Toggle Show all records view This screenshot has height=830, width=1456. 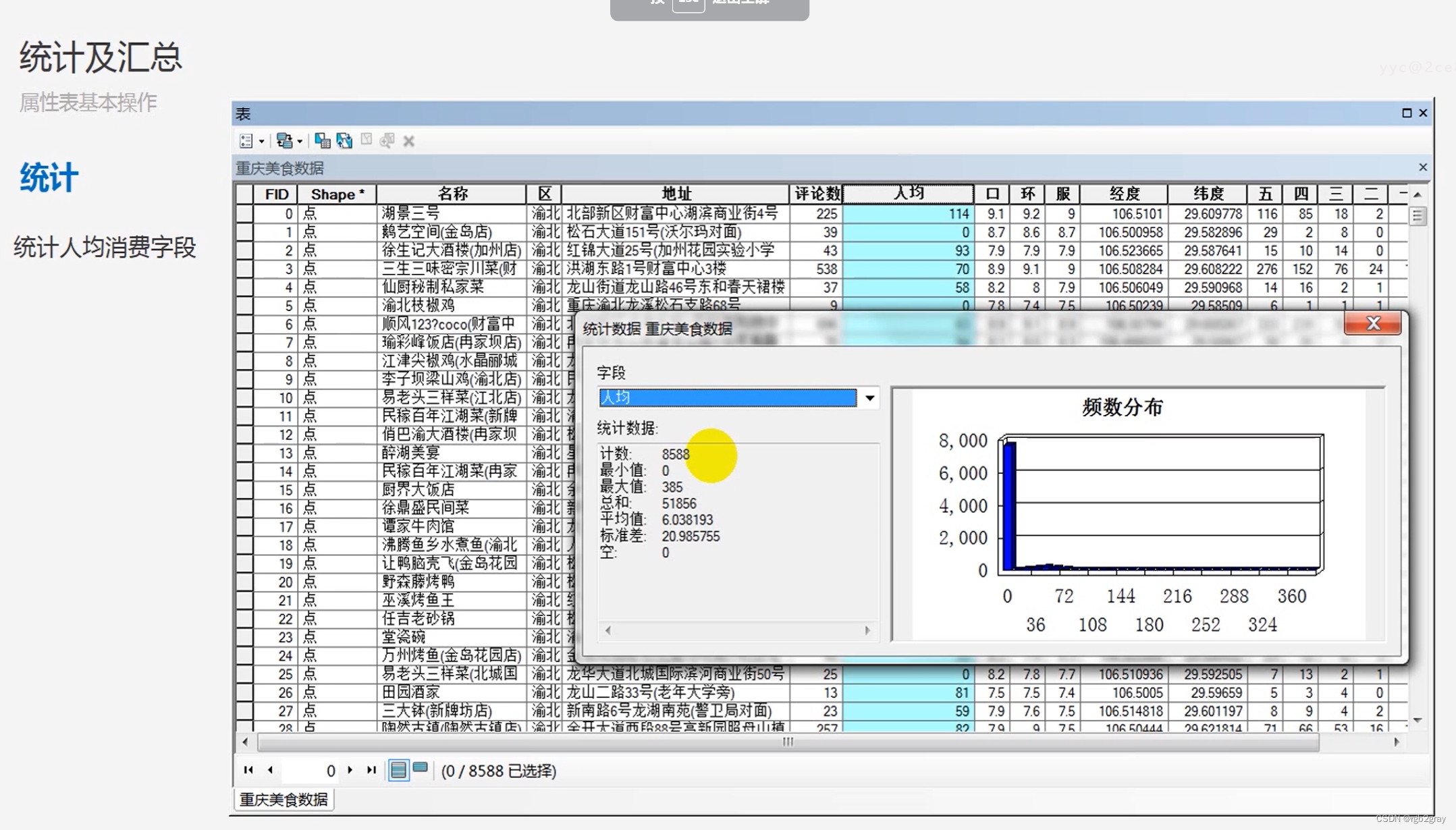click(398, 770)
